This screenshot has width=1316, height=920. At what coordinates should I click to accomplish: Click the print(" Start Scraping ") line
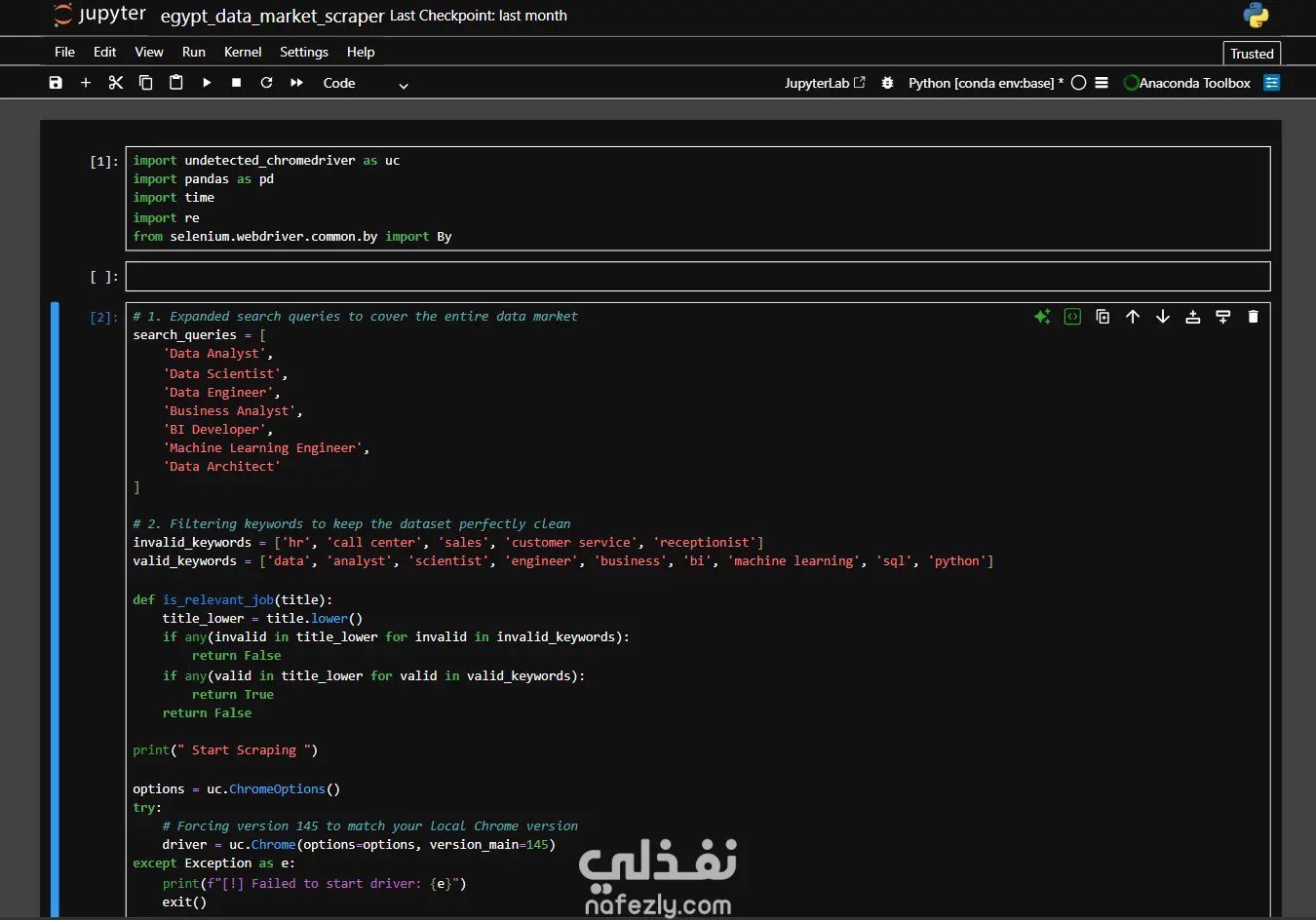click(x=225, y=750)
